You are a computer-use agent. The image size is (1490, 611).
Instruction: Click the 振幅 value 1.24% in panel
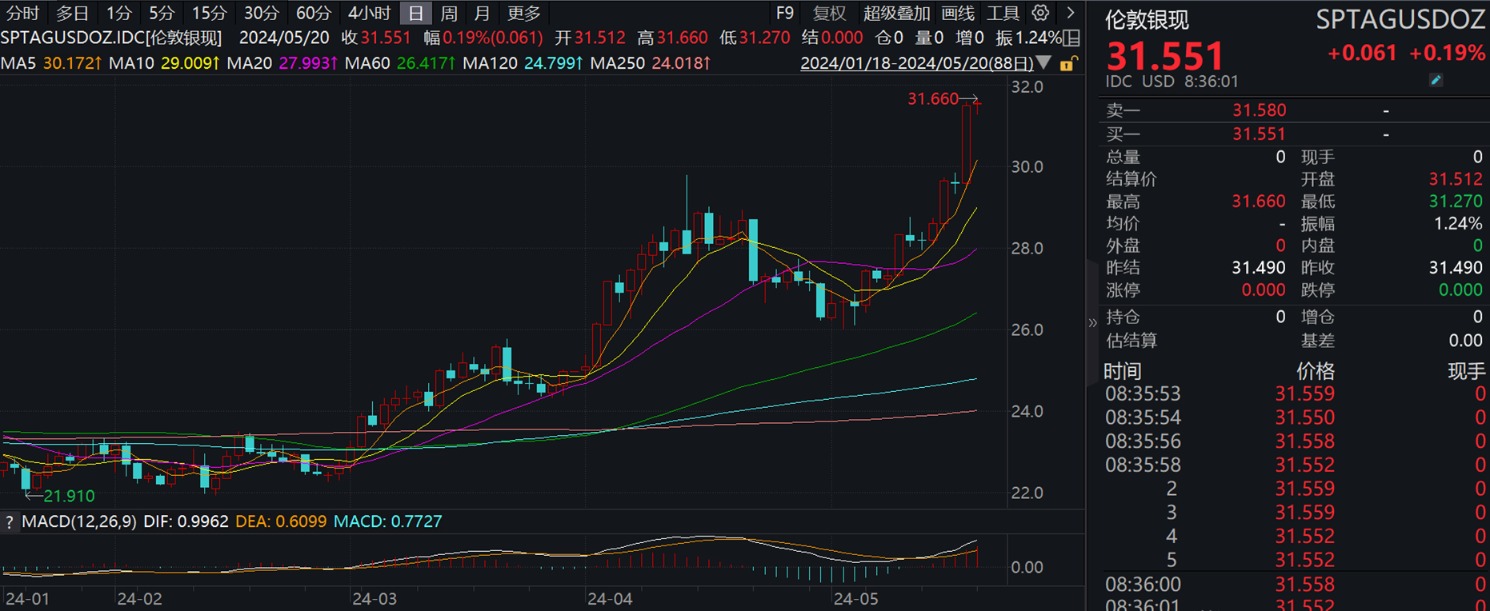coord(1459,223)
